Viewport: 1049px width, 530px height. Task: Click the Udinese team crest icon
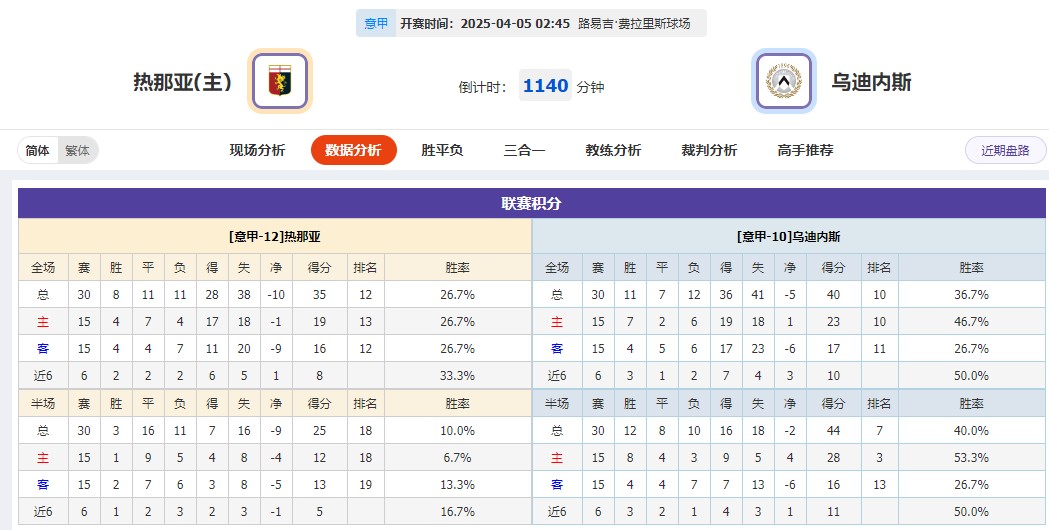click(x=784, y=81)
